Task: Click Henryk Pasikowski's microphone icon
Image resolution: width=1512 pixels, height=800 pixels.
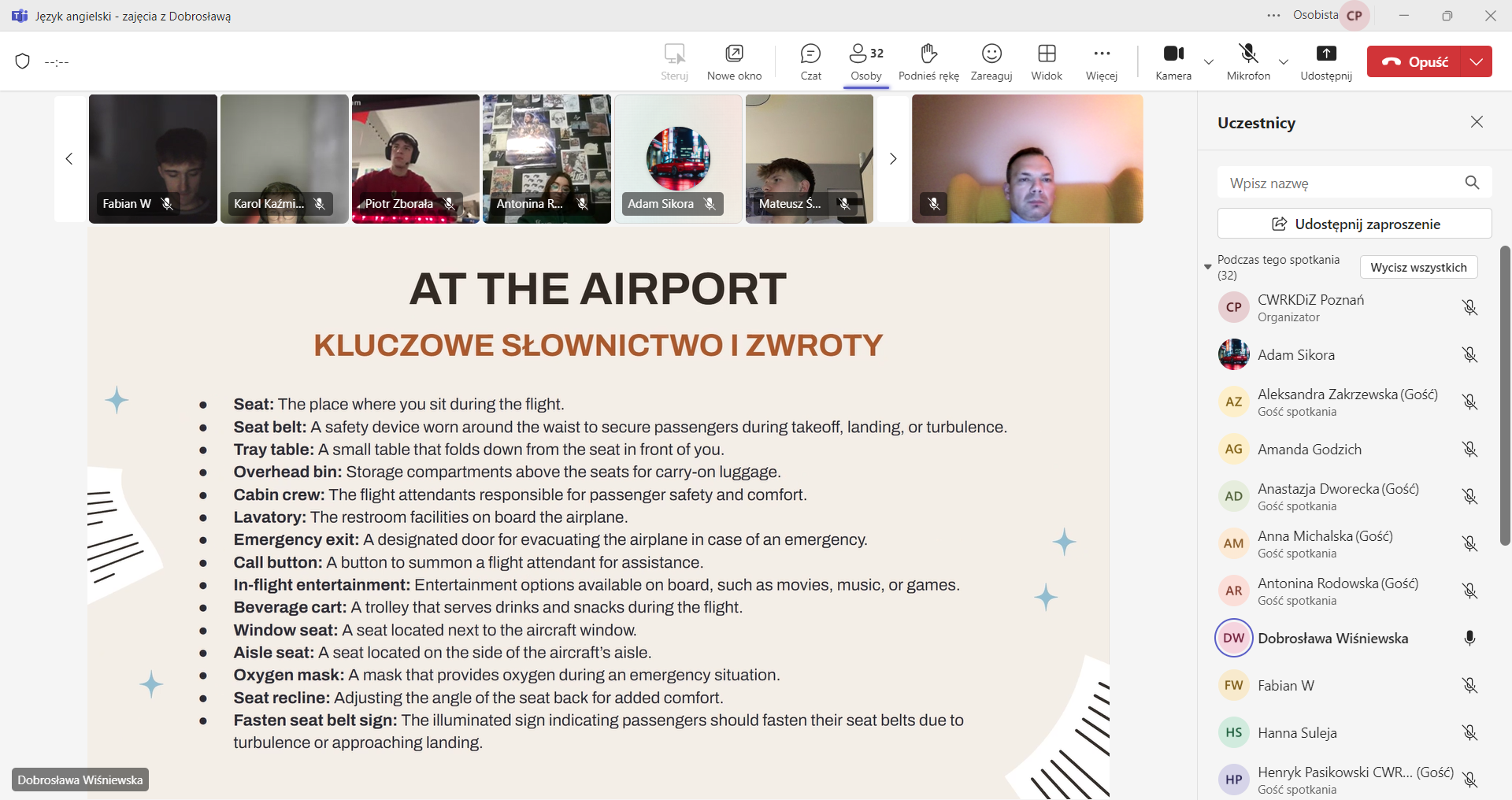Action: pyautogui.click(x=1469, y=780)
